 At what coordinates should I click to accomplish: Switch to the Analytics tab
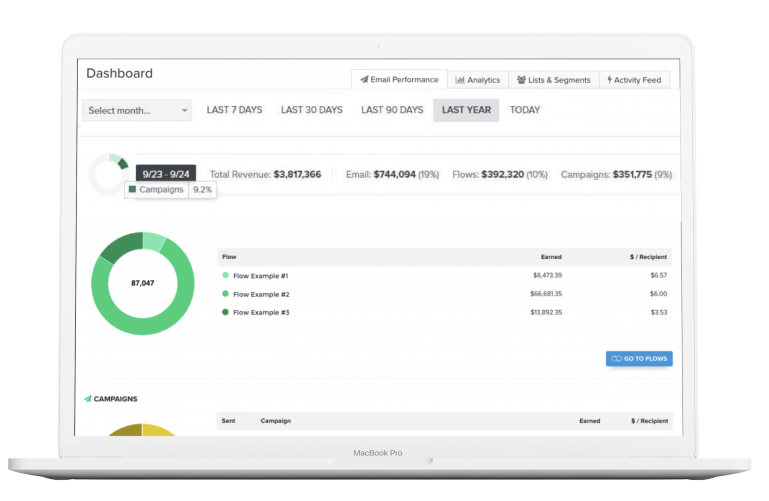tap(478, 80)
